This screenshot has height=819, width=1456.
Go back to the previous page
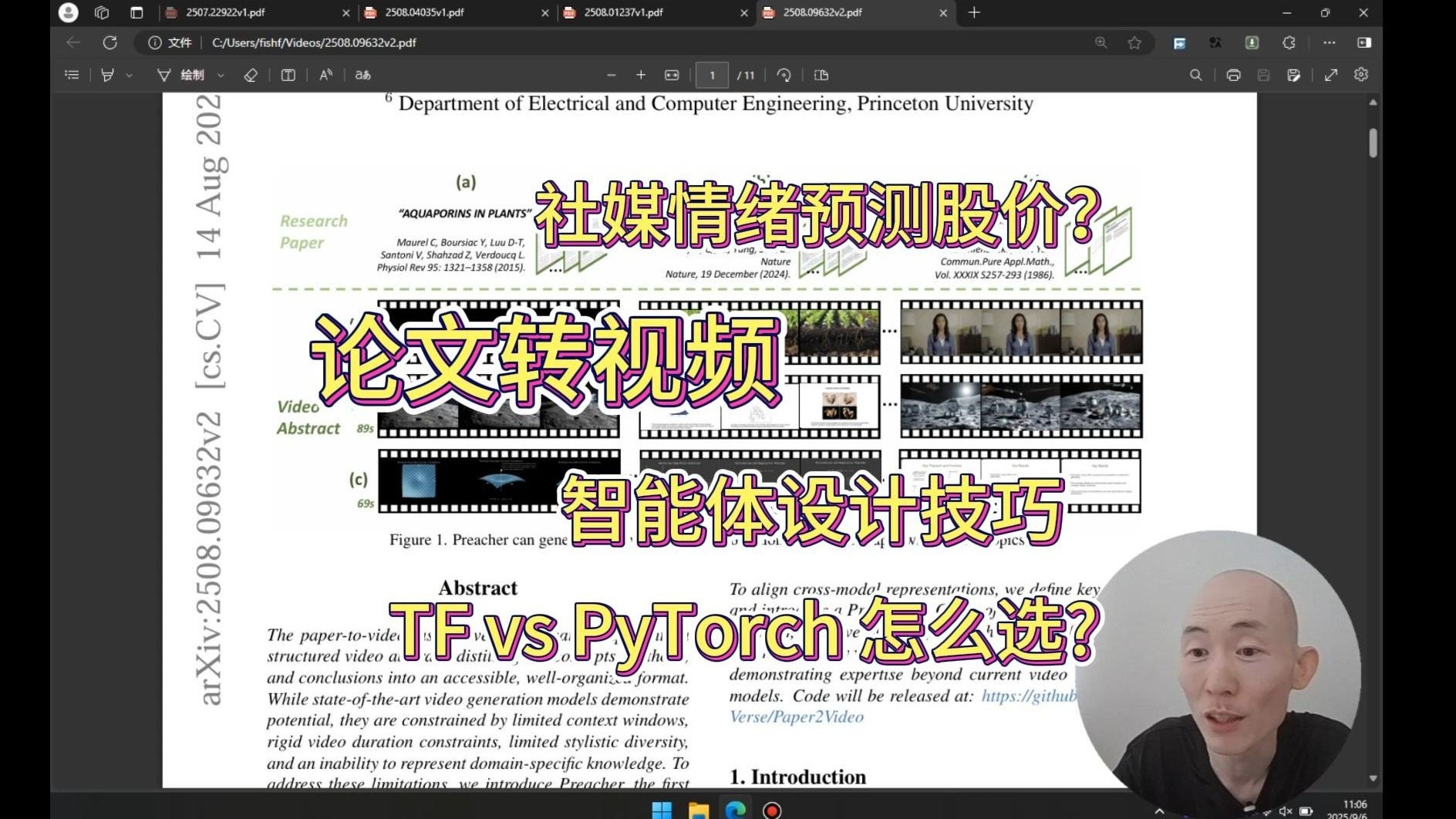point(73,42)
